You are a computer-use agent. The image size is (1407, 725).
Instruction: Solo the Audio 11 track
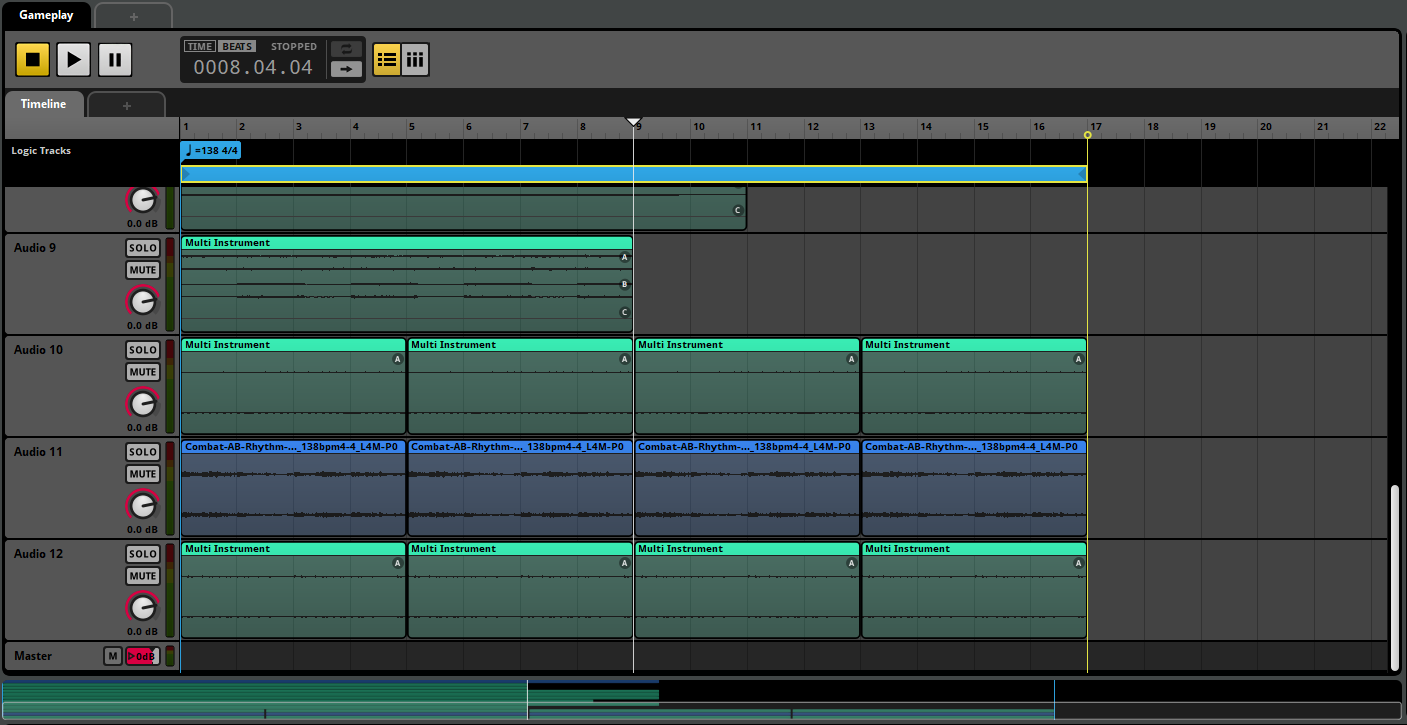coord(143,452)
